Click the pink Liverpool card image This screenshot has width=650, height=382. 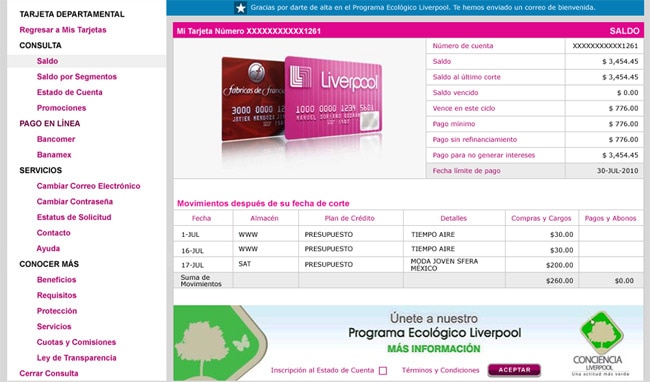333,98
